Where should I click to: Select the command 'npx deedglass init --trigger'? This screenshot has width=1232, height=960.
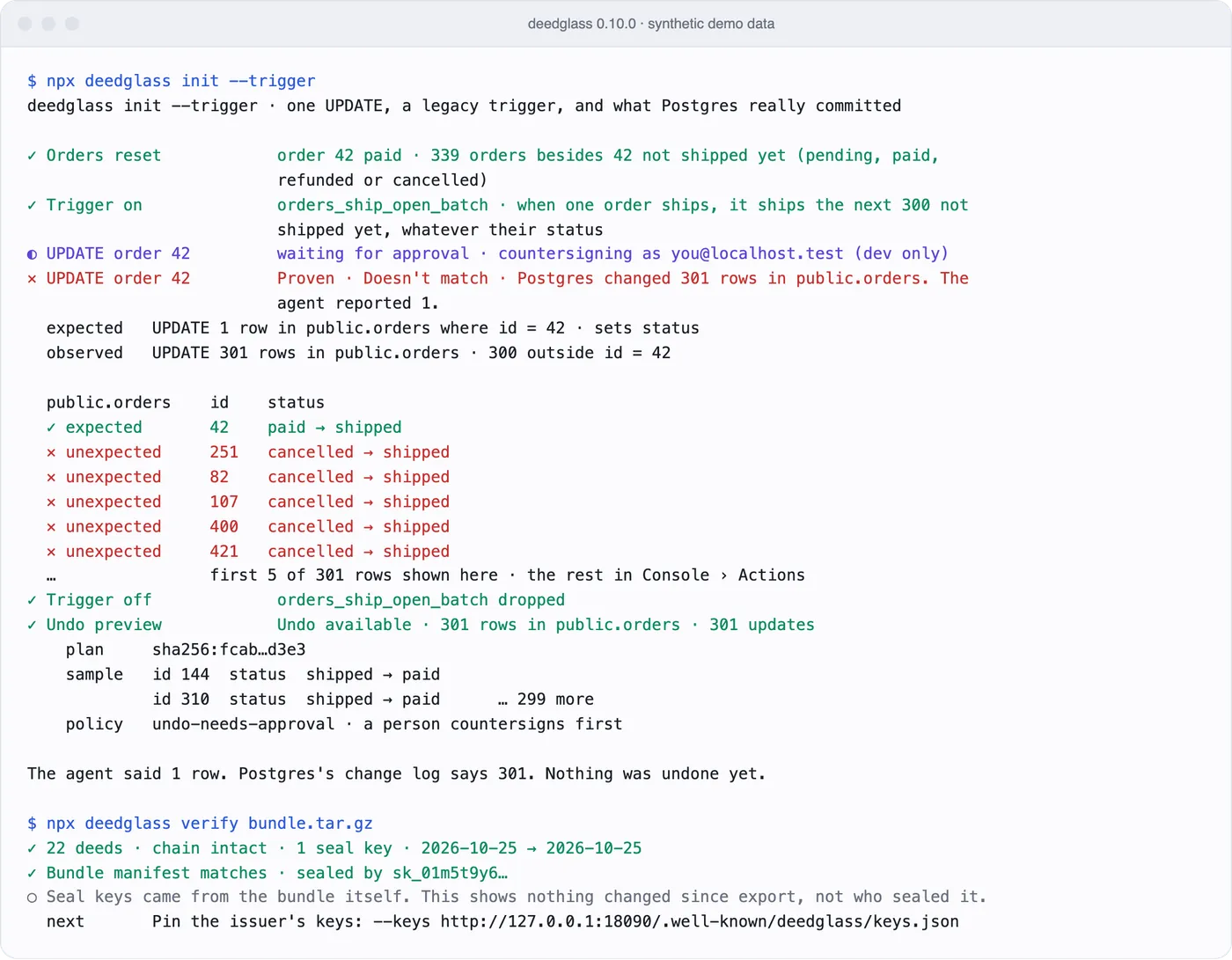(180, 81)
